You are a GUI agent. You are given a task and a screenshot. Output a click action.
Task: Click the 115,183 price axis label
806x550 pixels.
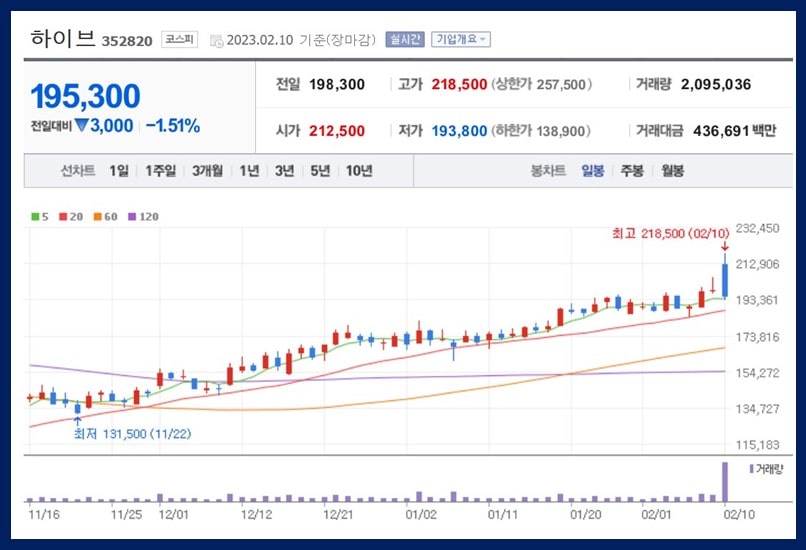pyautogui.click(x=758, y=445)
